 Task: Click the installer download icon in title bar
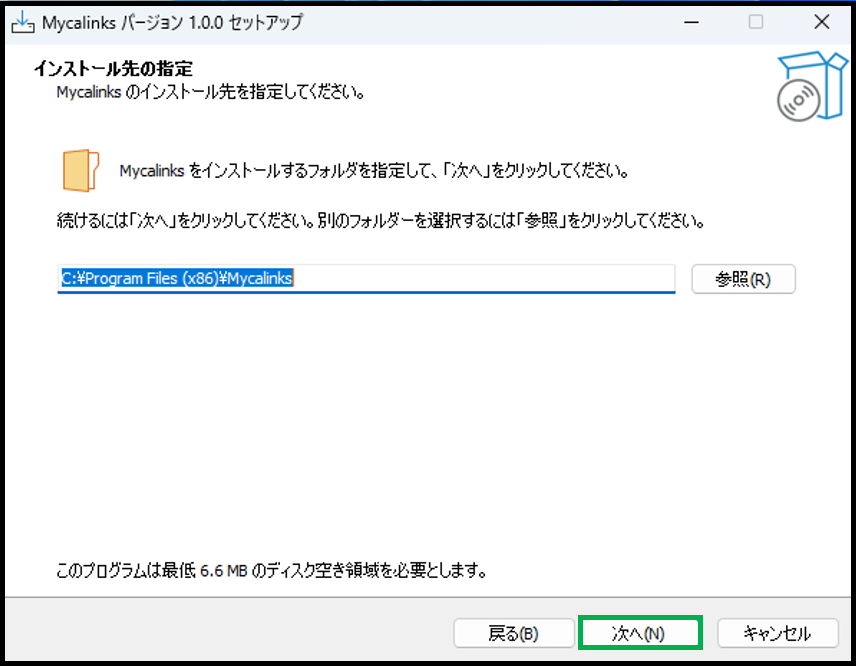[x=21, y=22]
